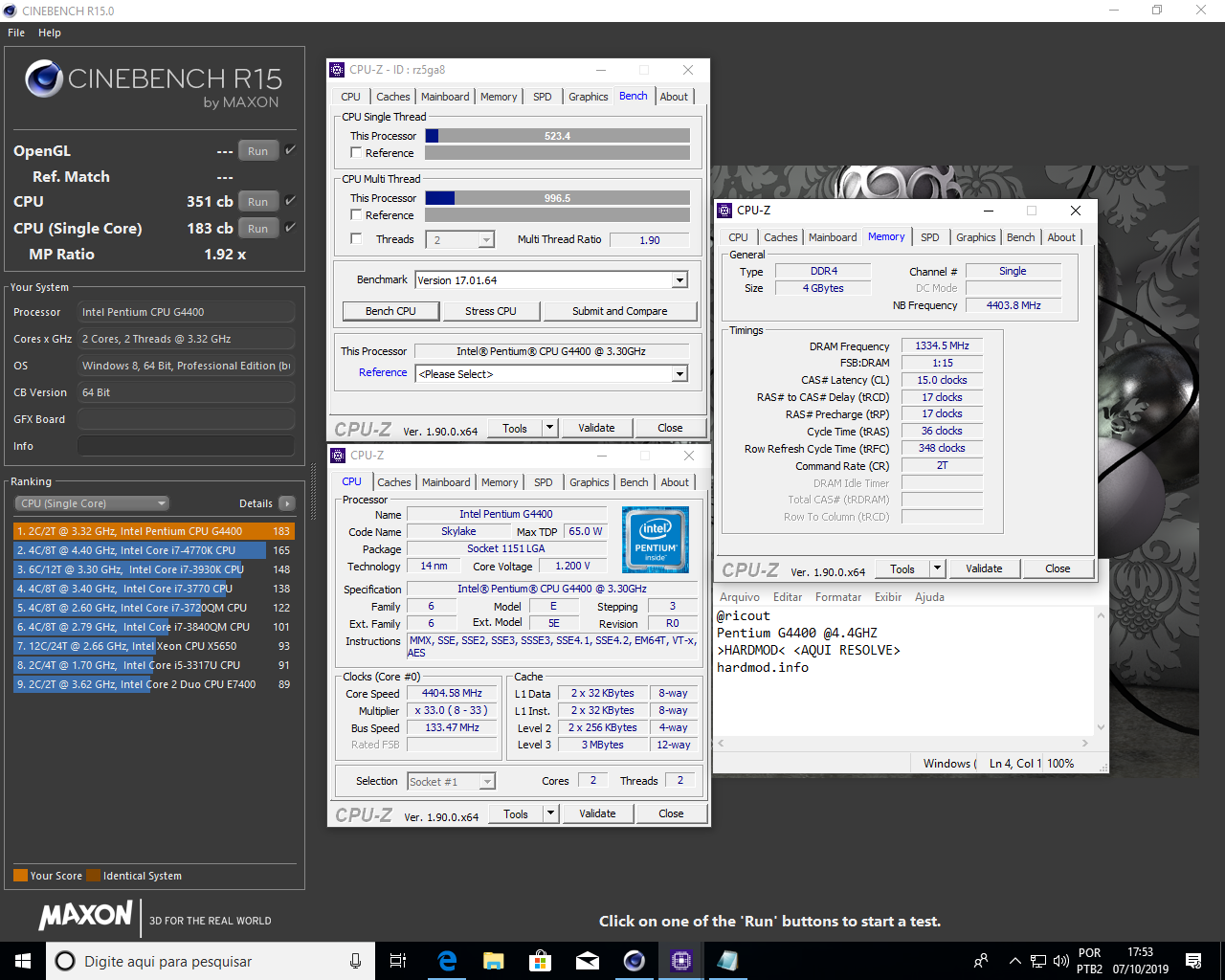
Task: Click the Notepad horizontal scrollbar
Action: (x=902, y=743)
